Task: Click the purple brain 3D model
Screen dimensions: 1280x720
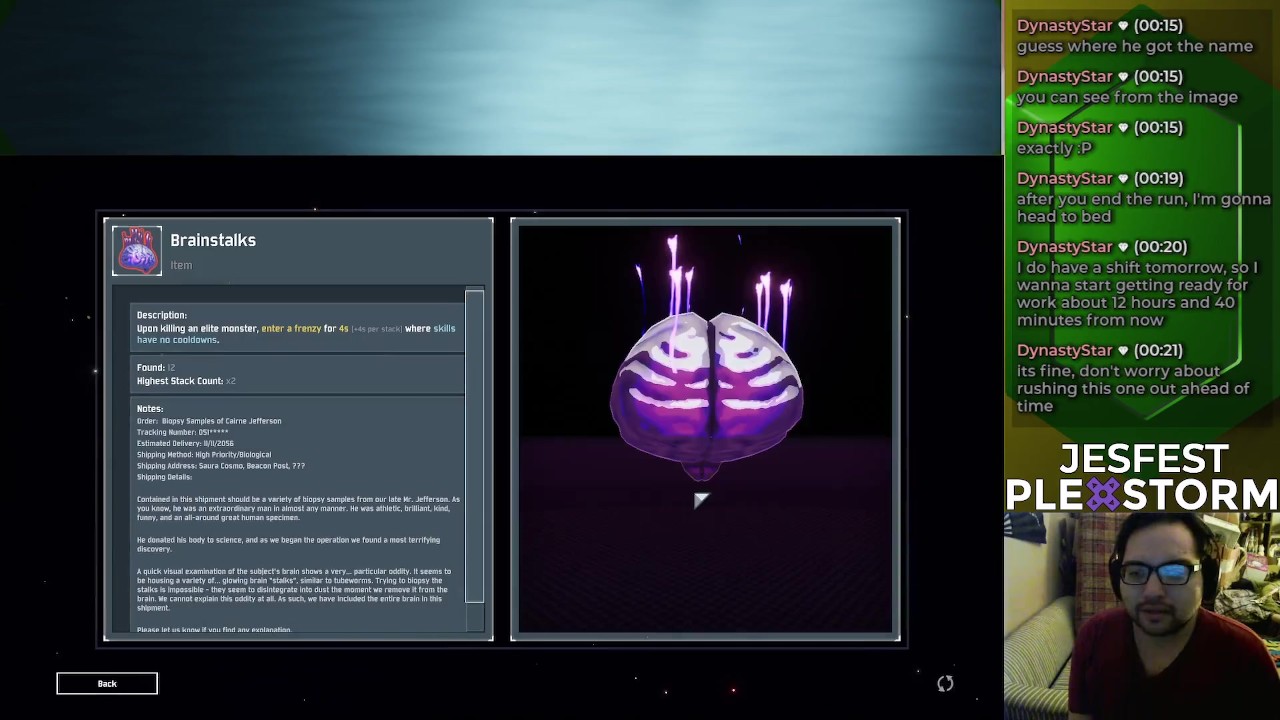Action: 706,390
